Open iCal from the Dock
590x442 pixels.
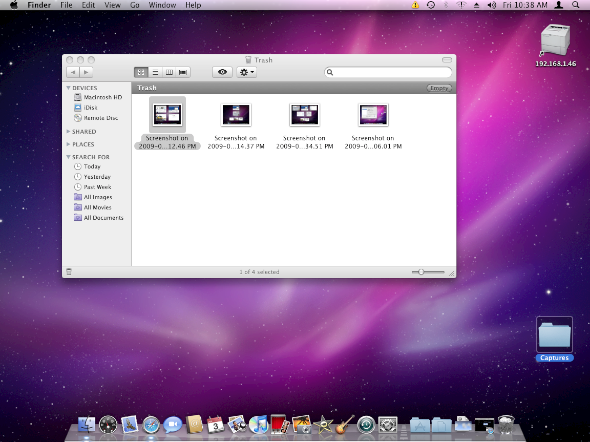tap(216, 425)
